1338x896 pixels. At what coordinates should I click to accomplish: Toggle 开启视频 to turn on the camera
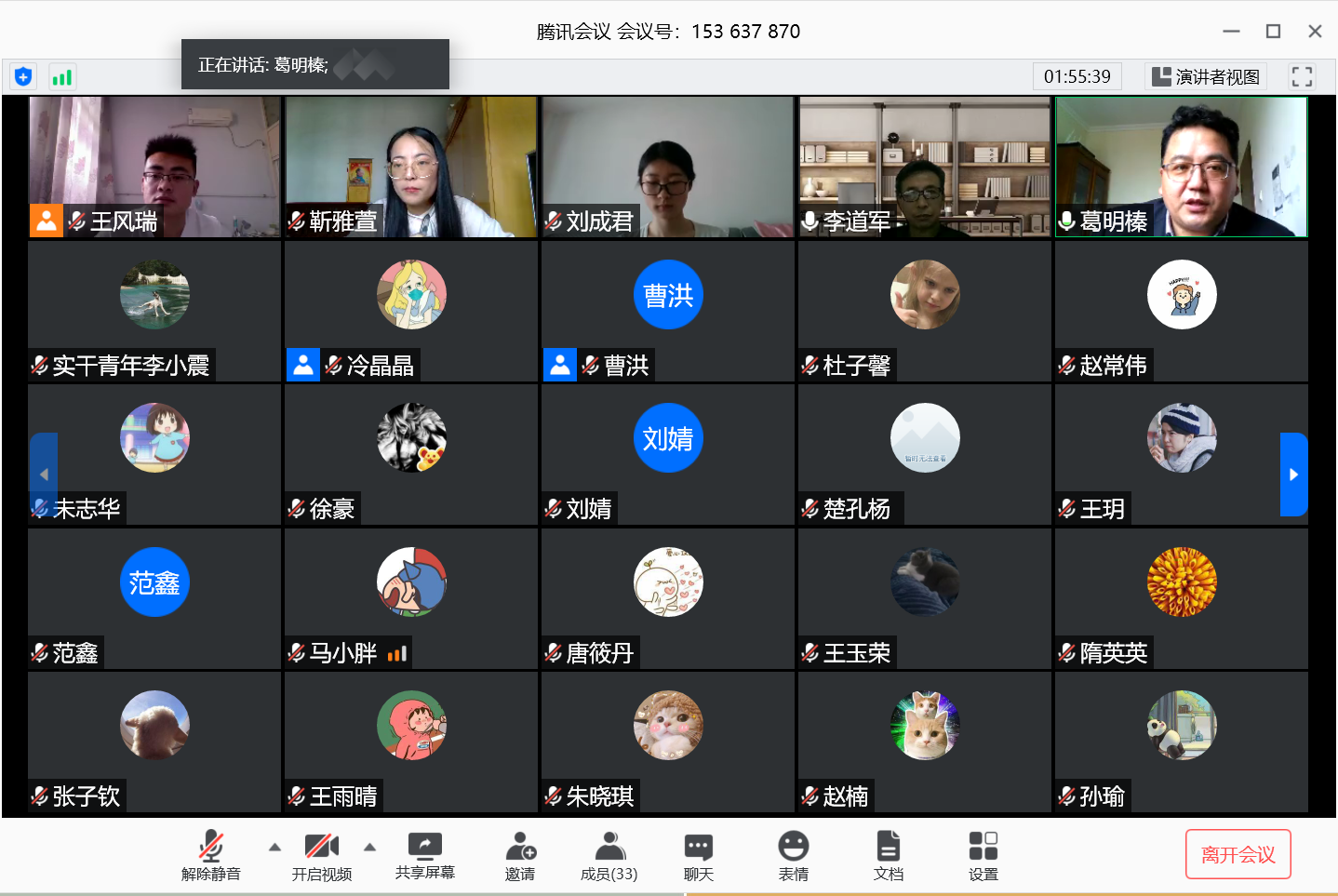322,855
